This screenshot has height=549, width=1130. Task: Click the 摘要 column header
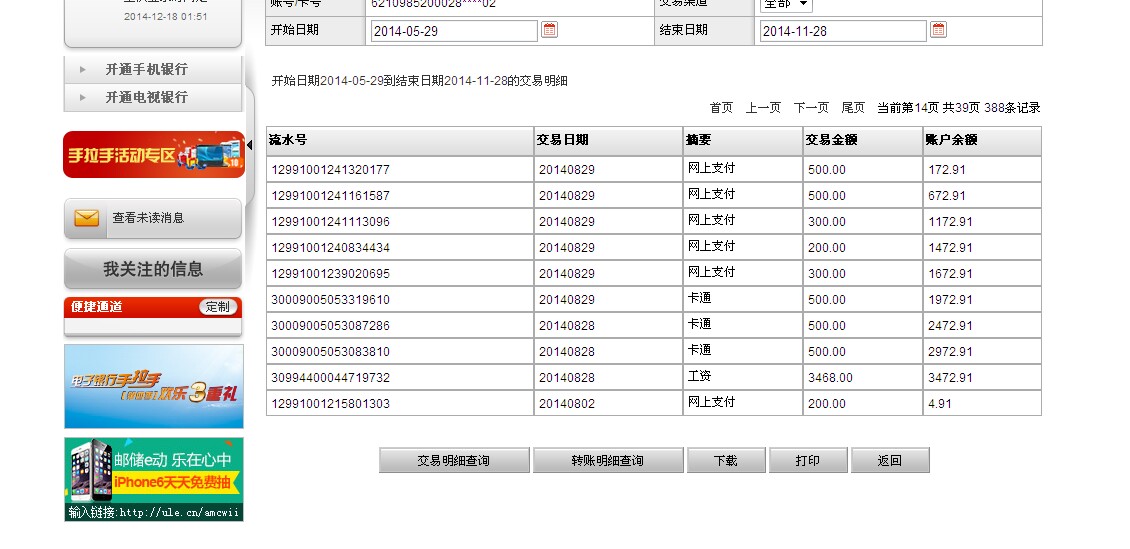[743, 140]
